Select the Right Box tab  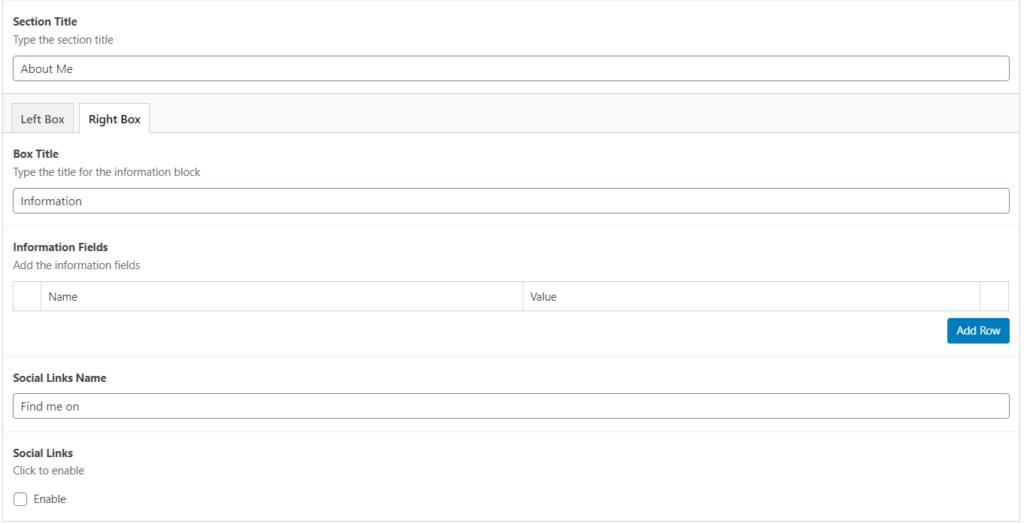(x=114, y=119)
